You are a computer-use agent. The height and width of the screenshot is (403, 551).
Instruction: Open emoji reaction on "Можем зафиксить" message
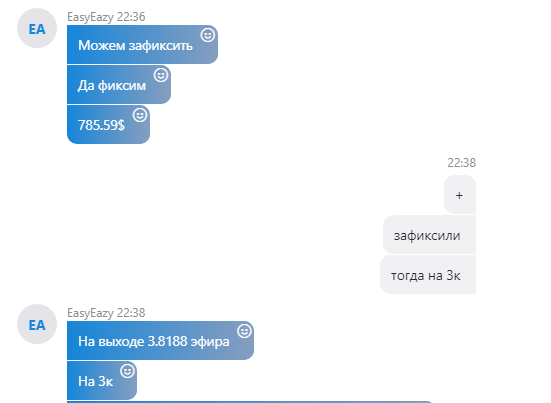point(208,35)
